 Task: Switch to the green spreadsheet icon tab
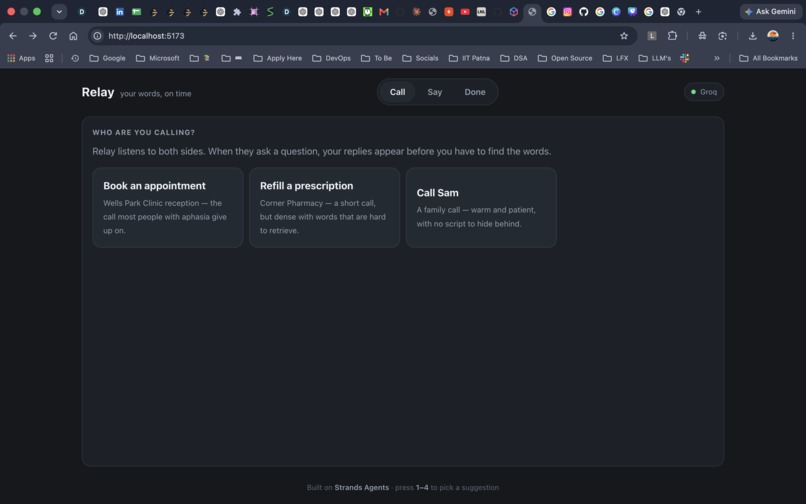(x=136, y=12)
